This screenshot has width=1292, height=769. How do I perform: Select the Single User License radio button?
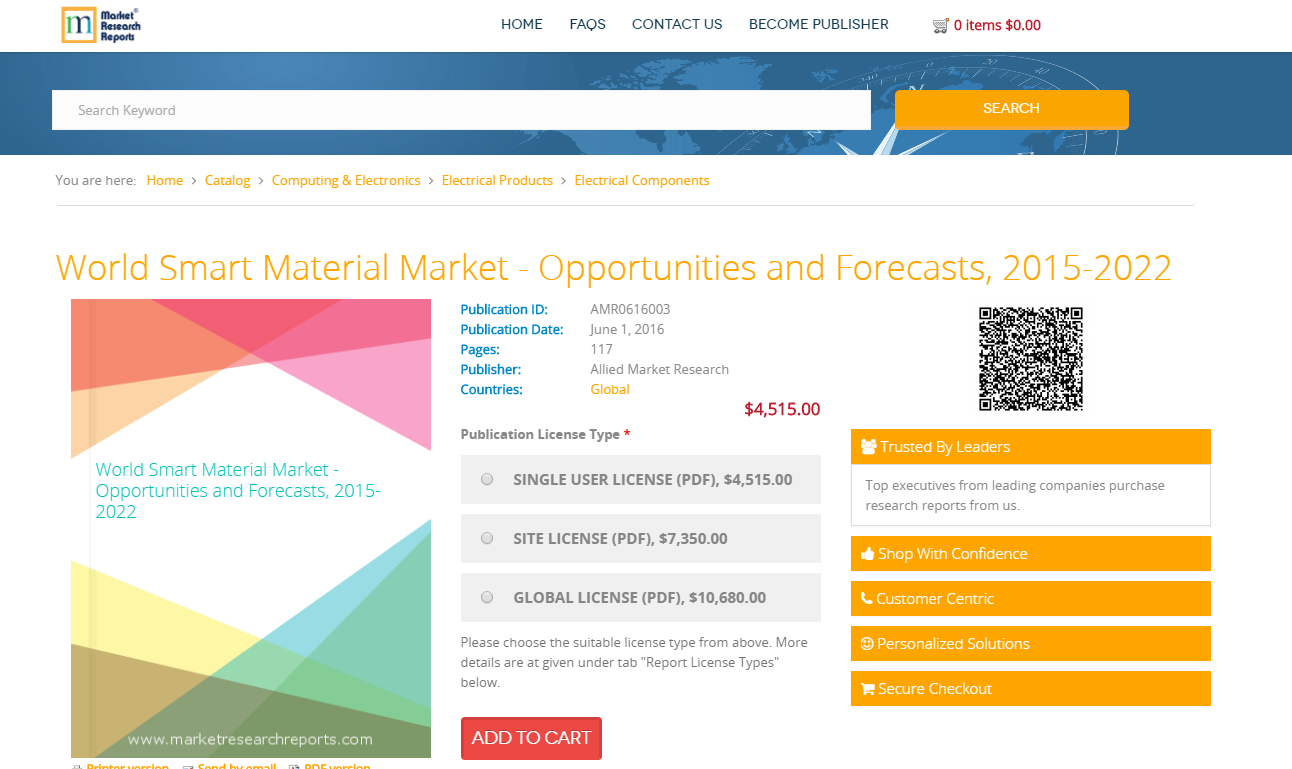pyautogui.click(x=487, y=479)
